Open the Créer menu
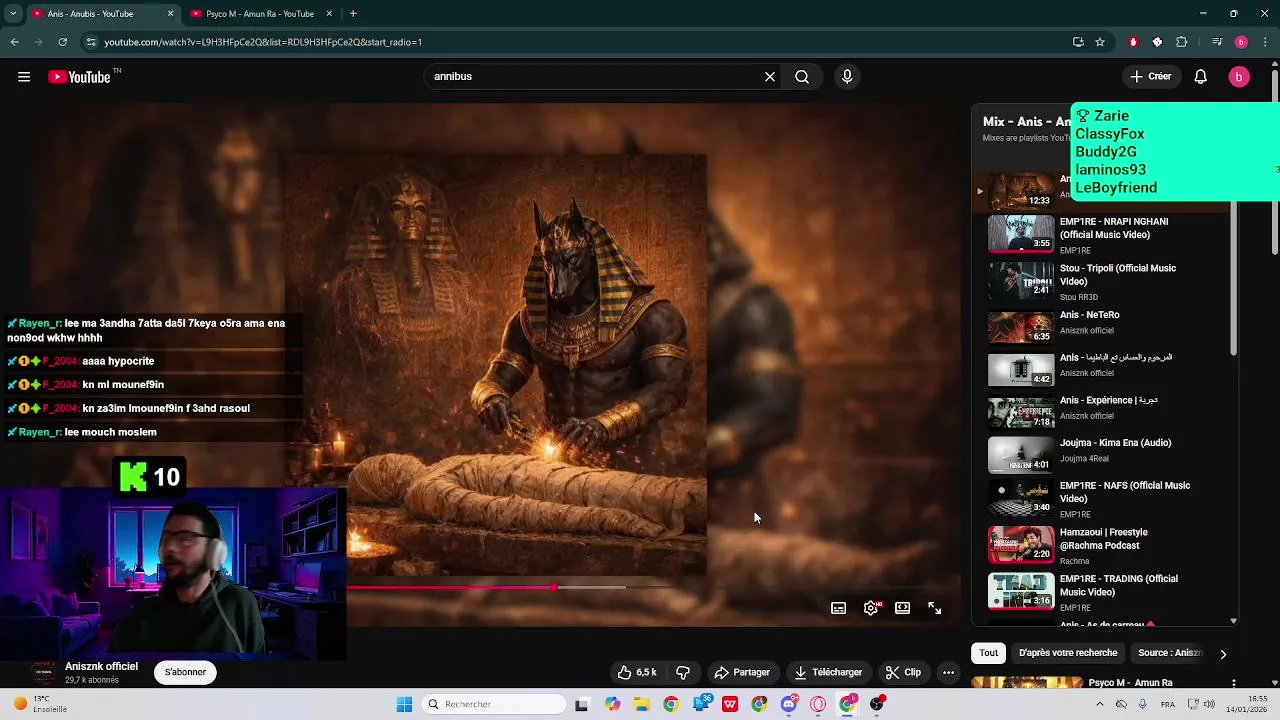This screenshot has height=720, width=1280. pyautogui.click(x=1150, y=77)
